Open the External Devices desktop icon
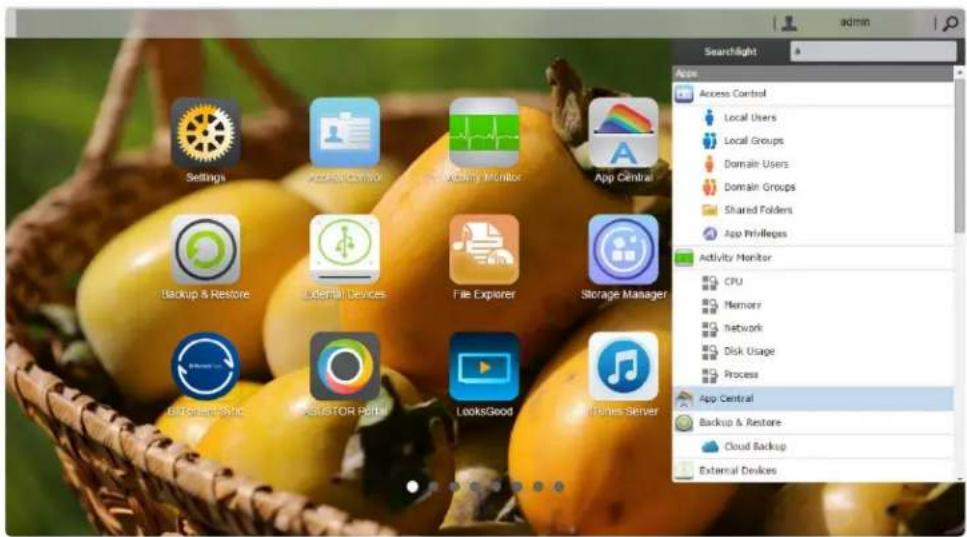967x537 pixels. [x=345, y=250]
